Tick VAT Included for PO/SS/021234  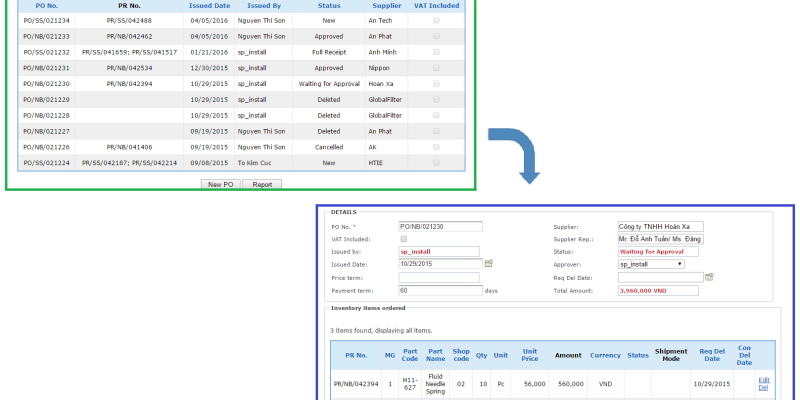[x=436, y=20]
